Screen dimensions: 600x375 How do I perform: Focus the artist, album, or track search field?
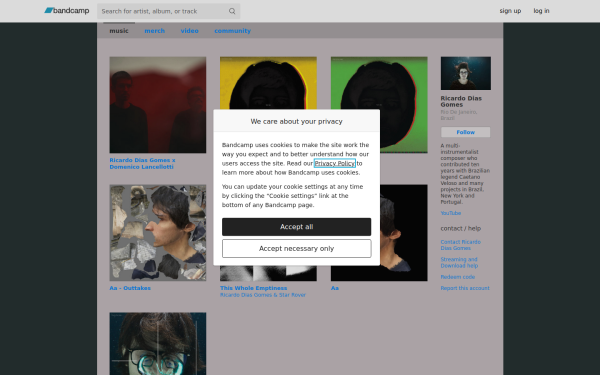(x=168, y=11)
